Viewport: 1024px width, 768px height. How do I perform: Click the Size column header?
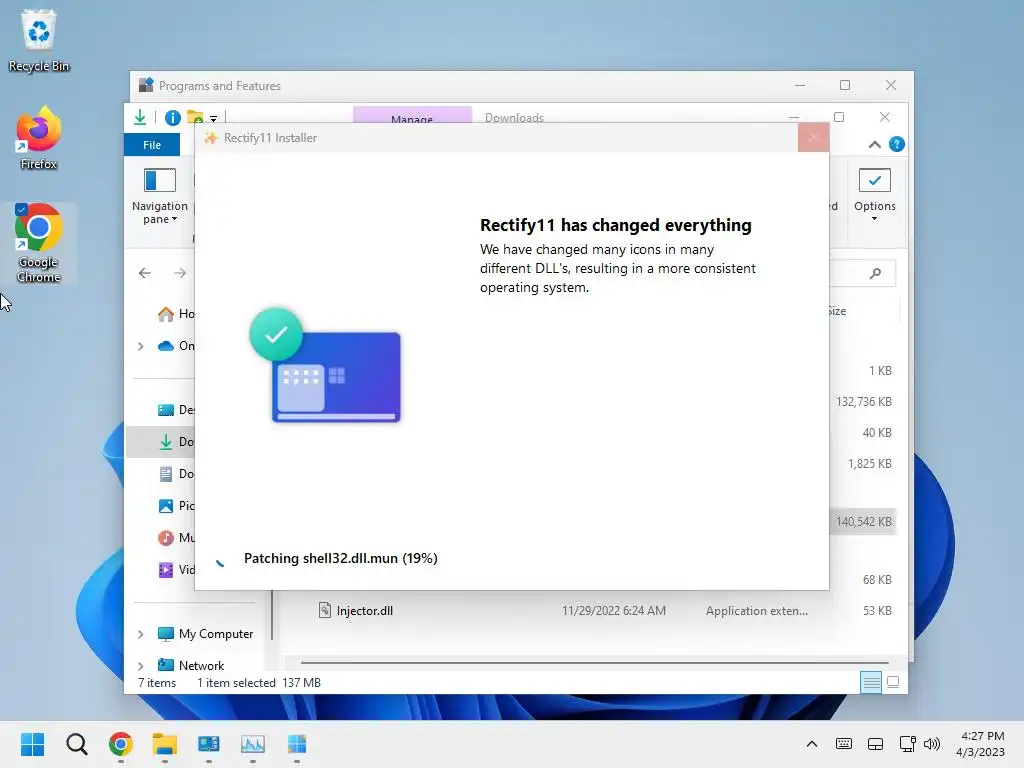pyautogui.click(x=838, y=312)
